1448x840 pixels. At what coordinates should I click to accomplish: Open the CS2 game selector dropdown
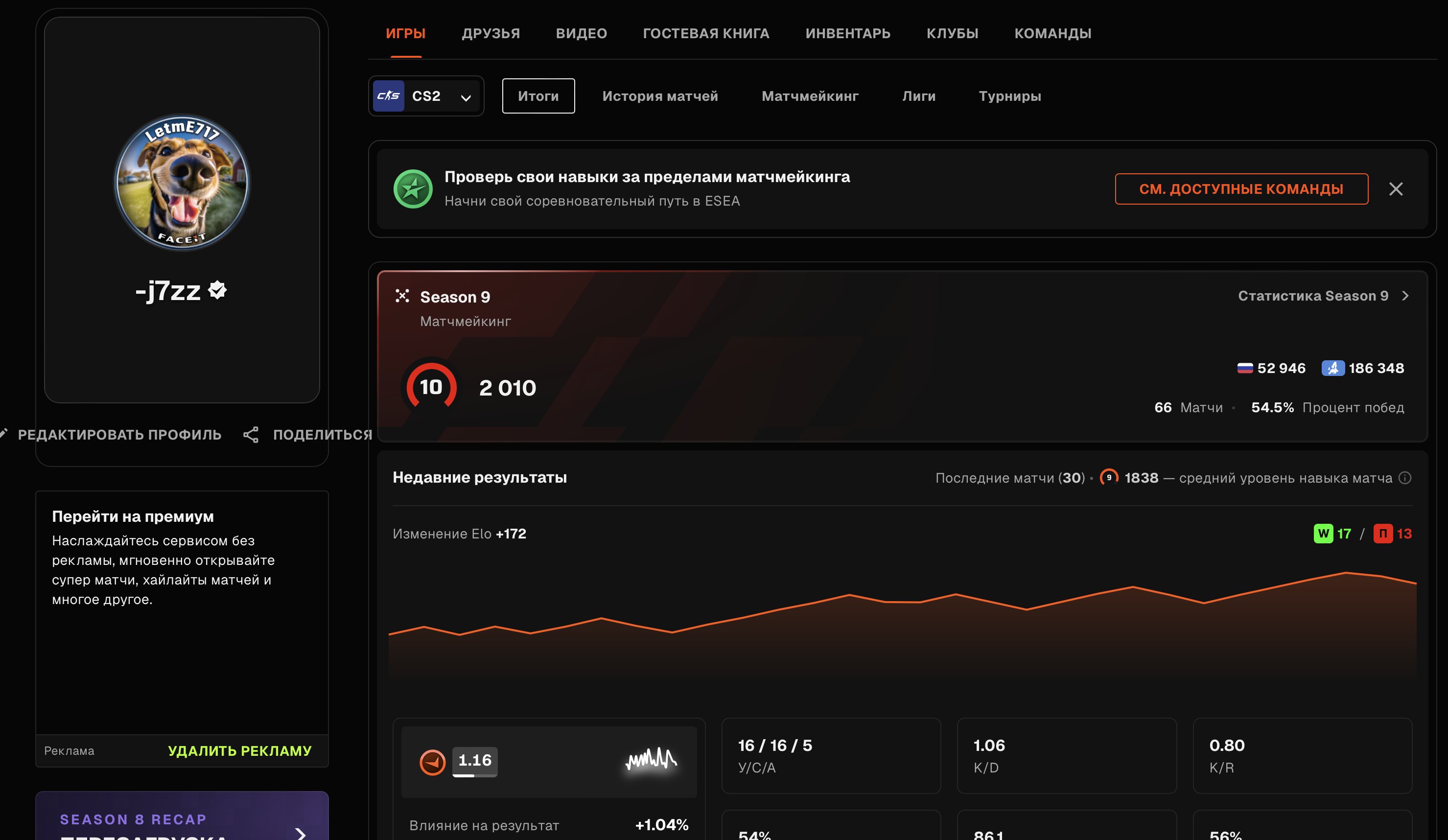tap(426, 96)
